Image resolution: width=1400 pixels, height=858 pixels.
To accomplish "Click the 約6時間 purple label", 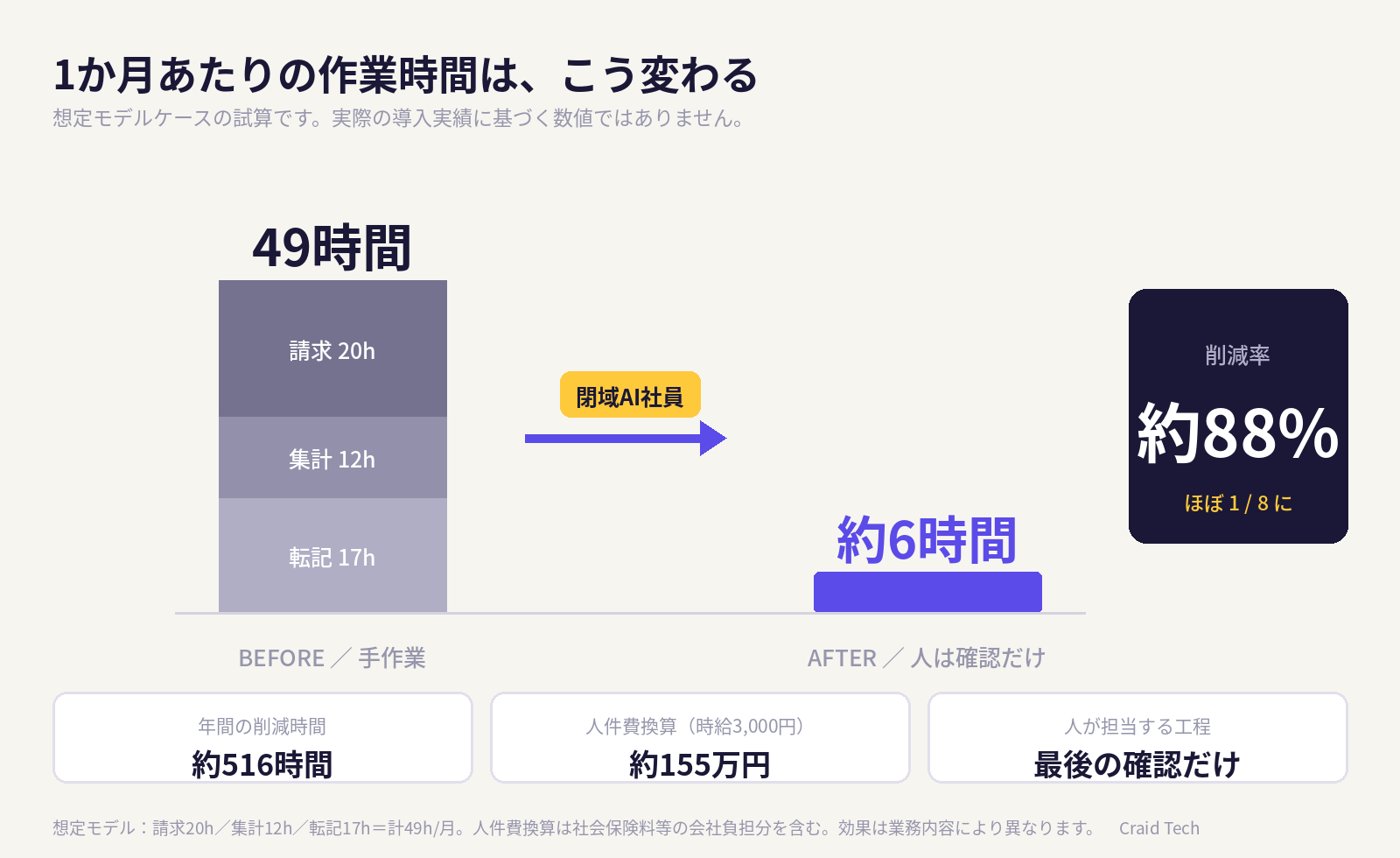I will pyautogui.click(x=927, y=539).
